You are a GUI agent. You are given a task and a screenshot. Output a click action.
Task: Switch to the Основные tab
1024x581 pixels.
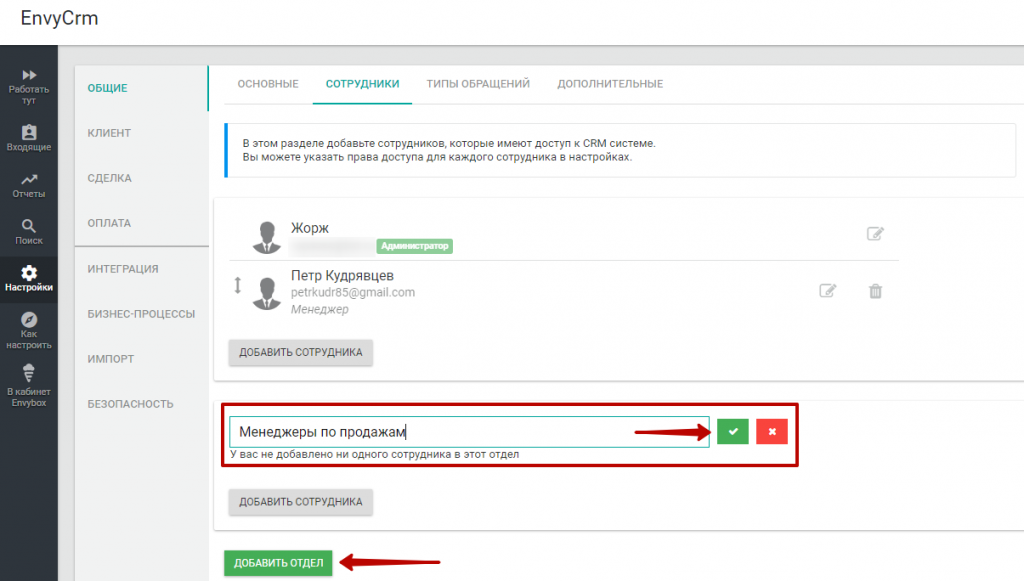(x=268, y=84)
